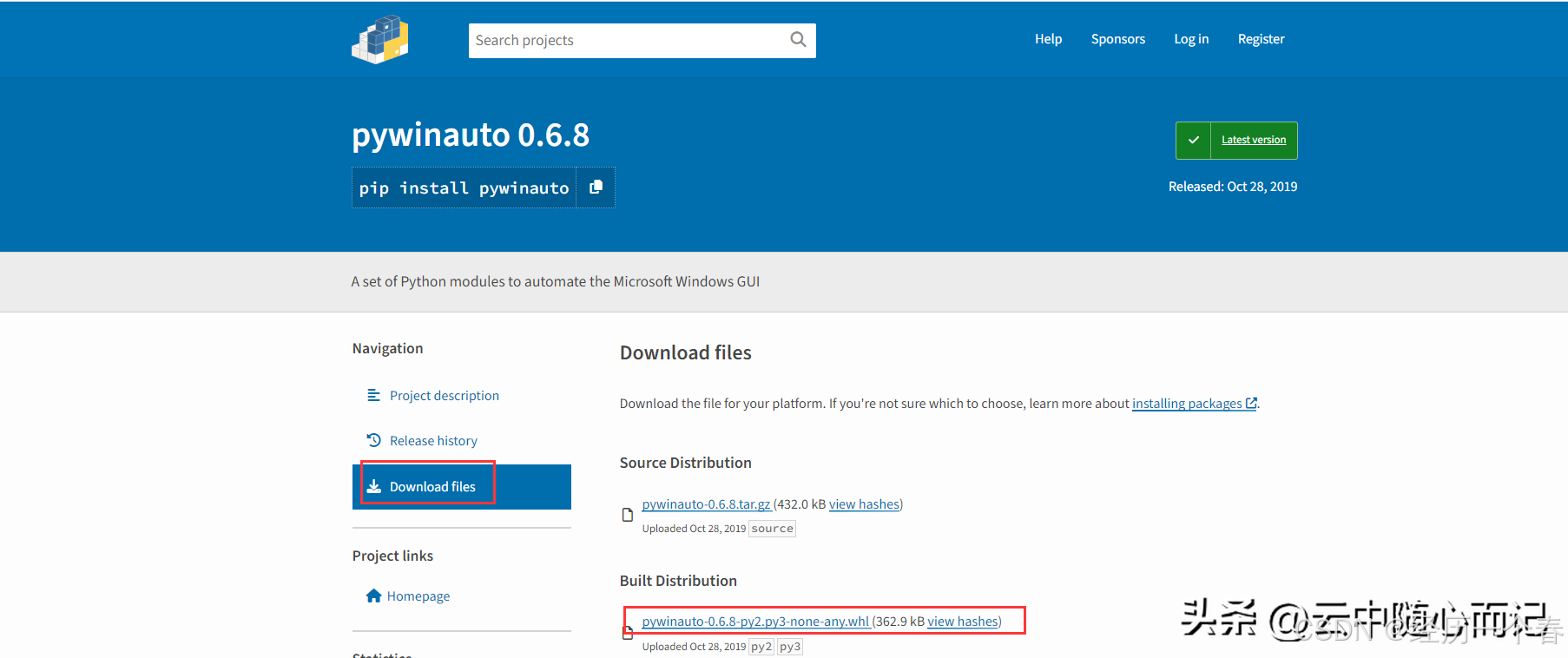Viewport: 1568px width, 658px height.
Task: Click the PyPI logo in the header
Action: coord(379,39)
